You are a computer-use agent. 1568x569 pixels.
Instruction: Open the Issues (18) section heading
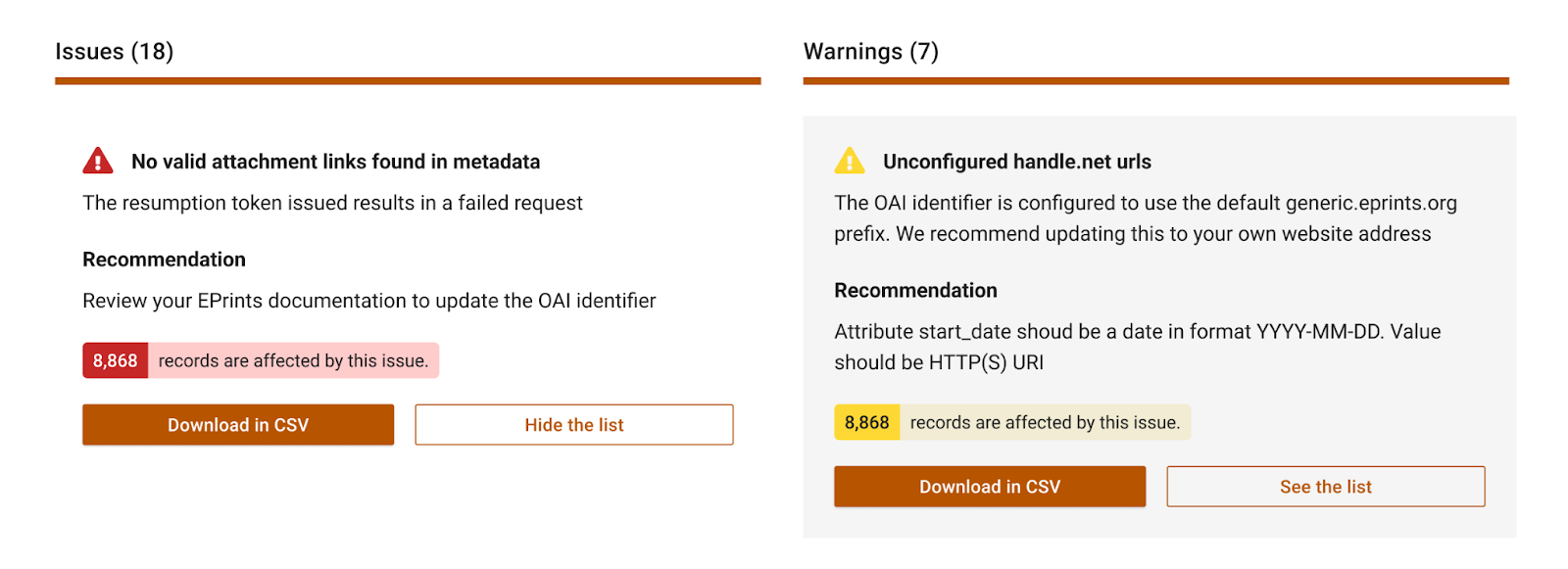(x=115, y=52)
